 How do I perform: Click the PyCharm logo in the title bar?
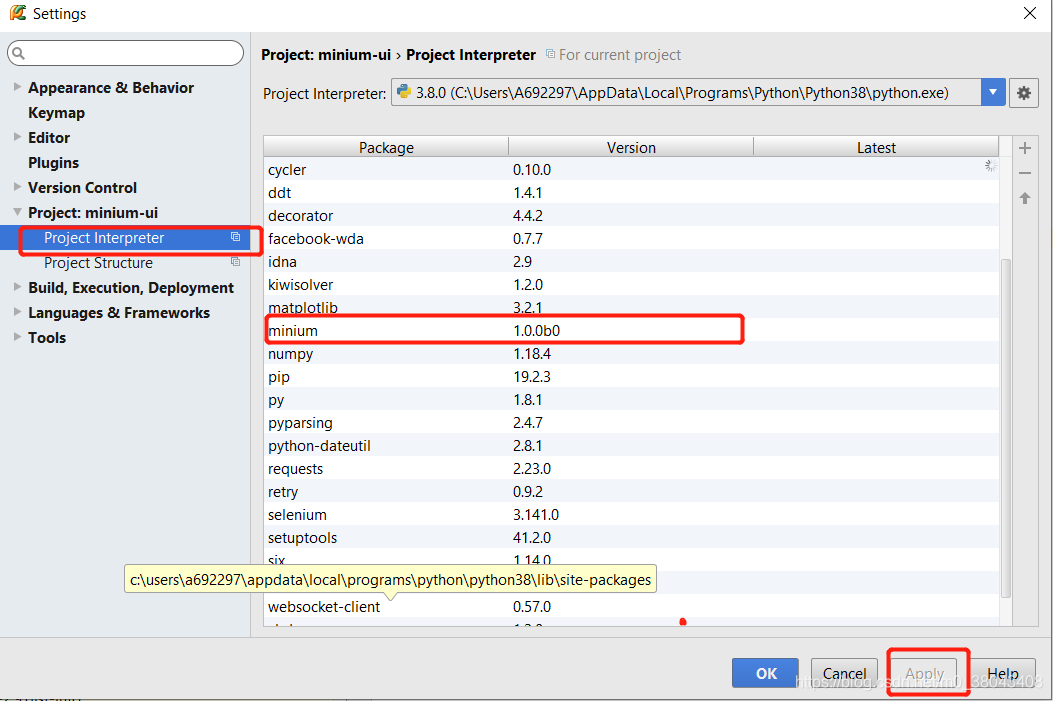coord(17,13)
